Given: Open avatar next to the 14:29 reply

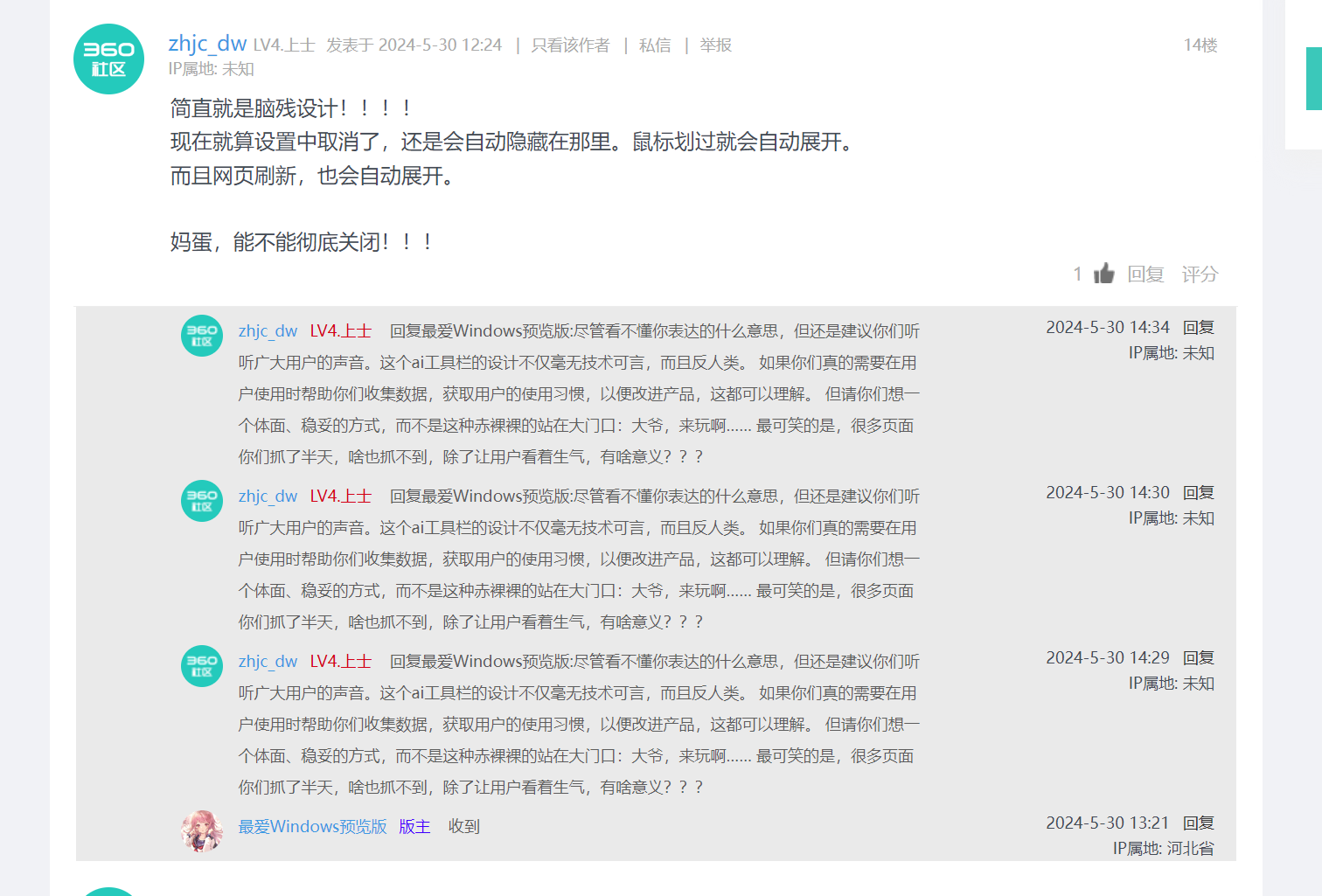Looking at the screenshot, I should [202, 666].
